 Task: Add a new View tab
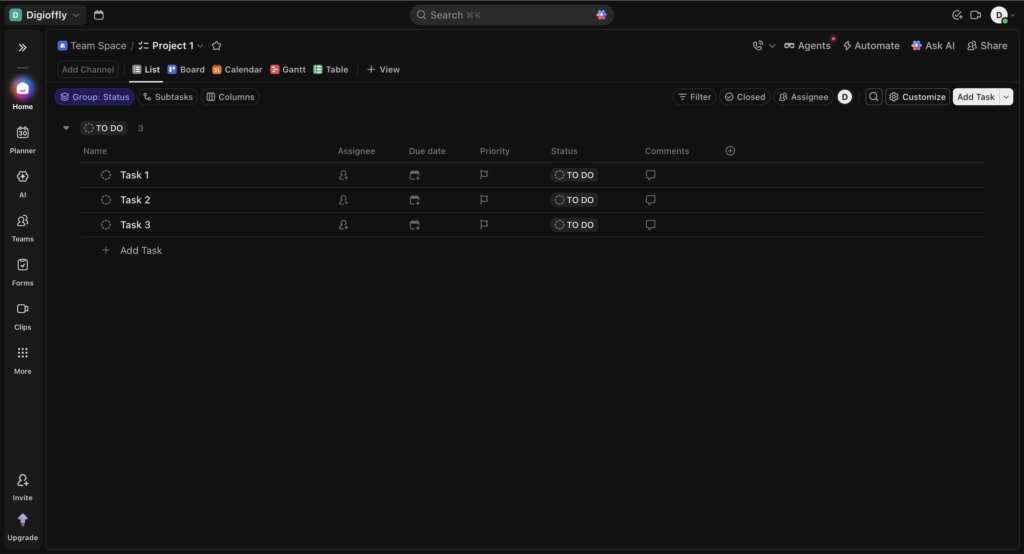pos(383,69)
